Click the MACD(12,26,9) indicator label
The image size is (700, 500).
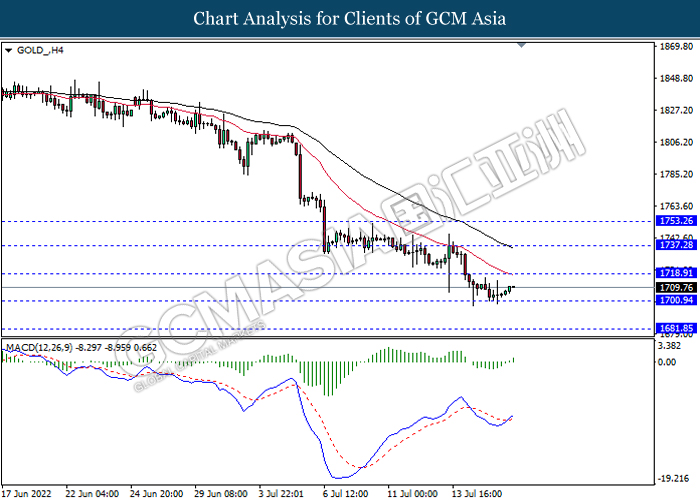coord(39,348)
